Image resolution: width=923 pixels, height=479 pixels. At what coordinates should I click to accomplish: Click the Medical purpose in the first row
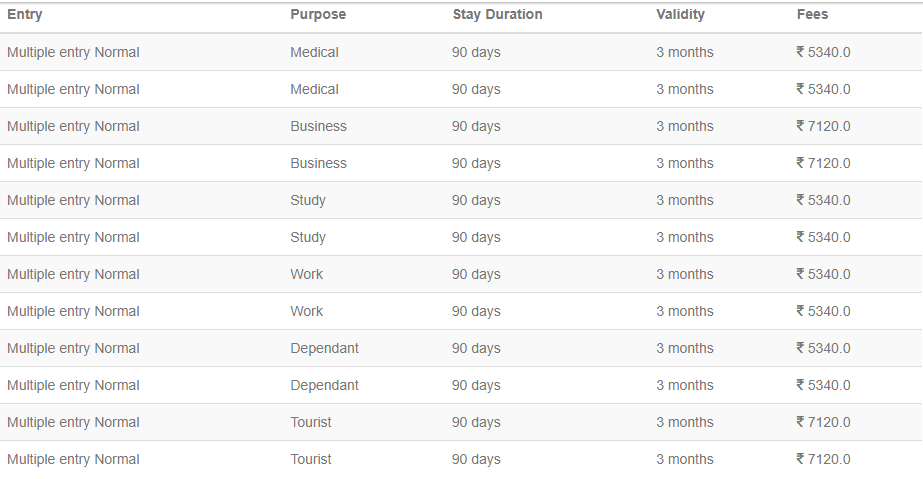tap(314, 52)
